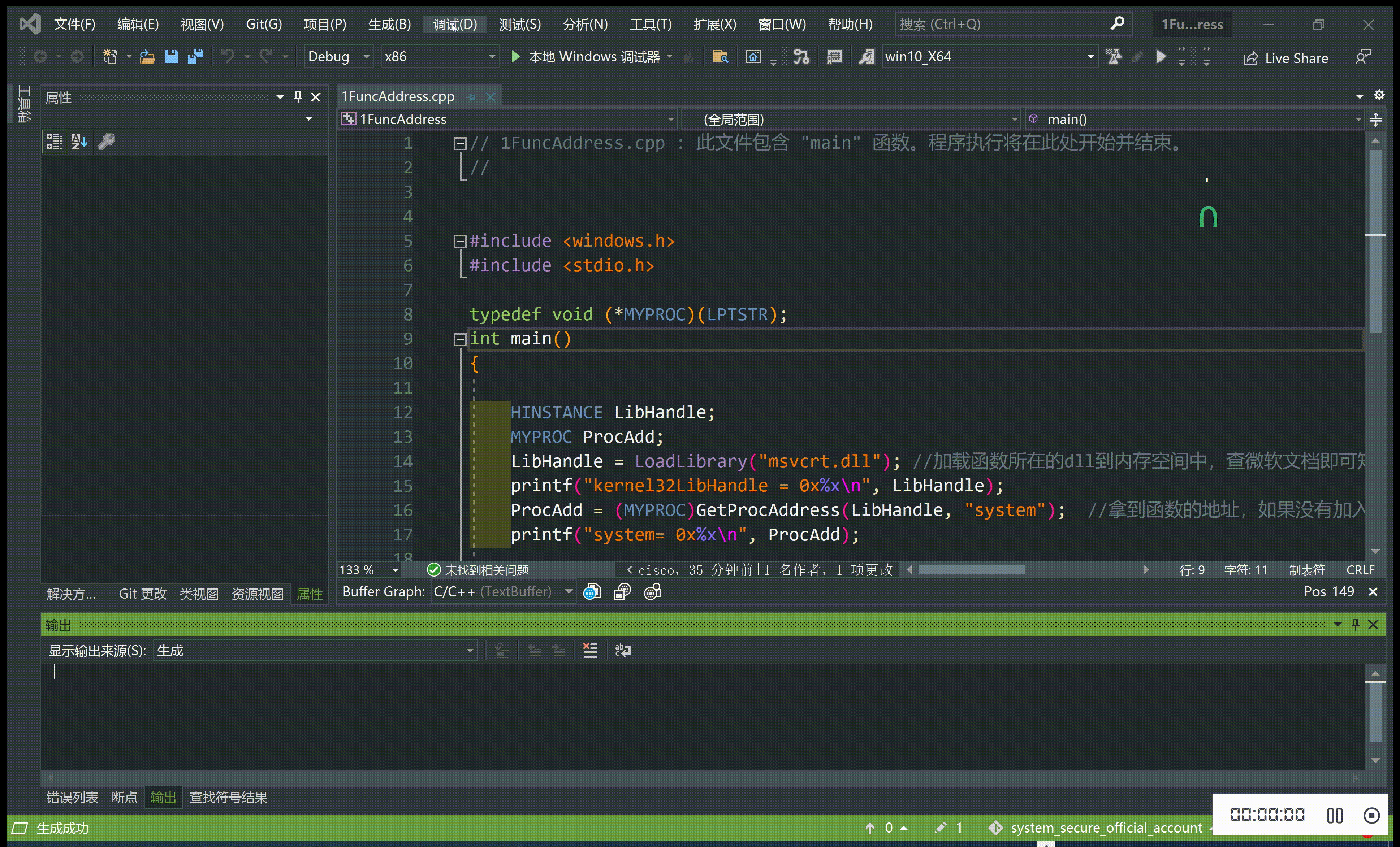Click the 未找到相关问题 status indicator
This screenshot has height=847, width=1400.
click(477, 570)
